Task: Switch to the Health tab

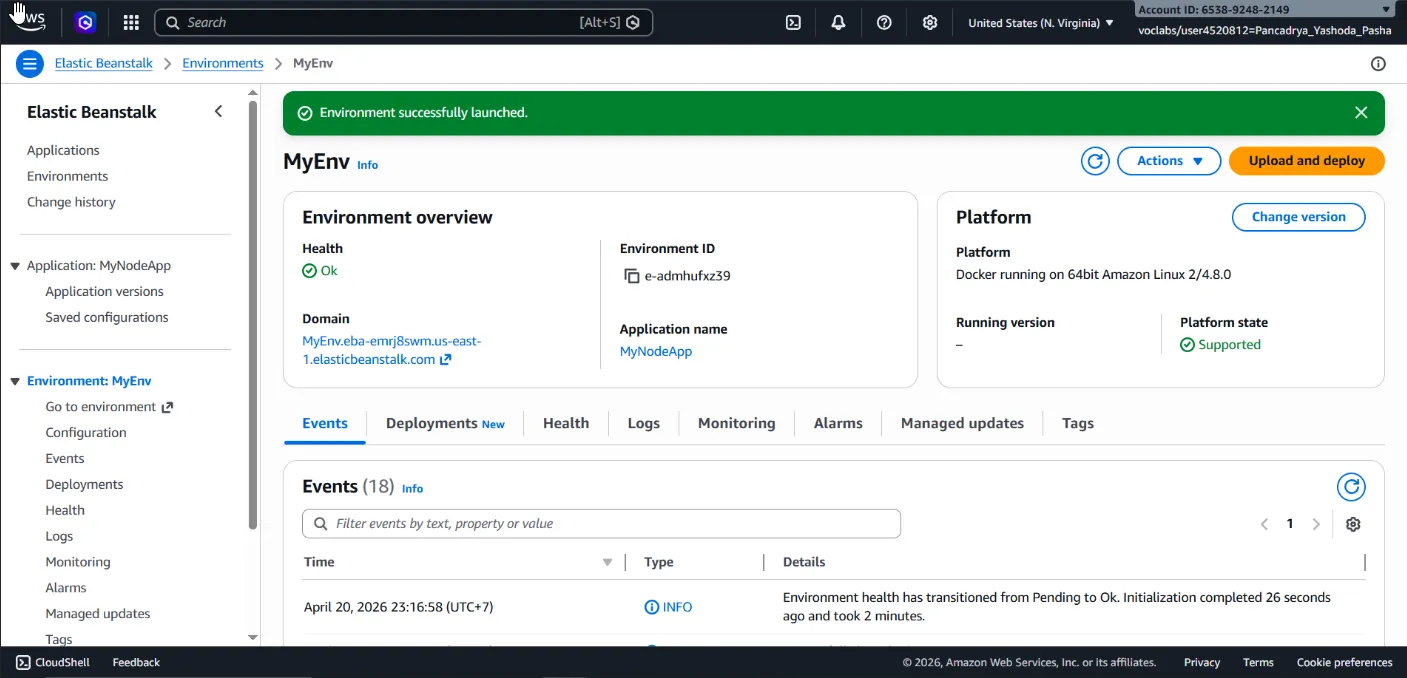Action: pos(566,424)
